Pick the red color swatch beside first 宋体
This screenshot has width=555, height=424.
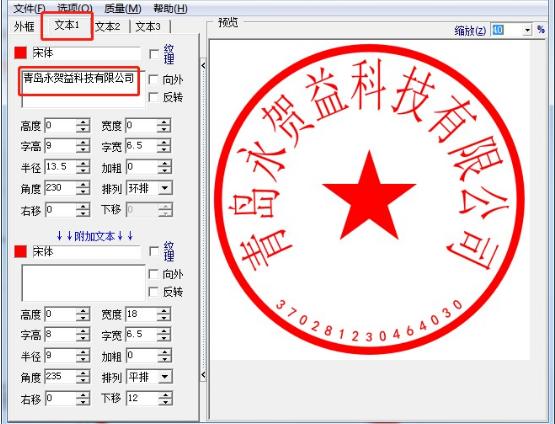(x=21, y=53)
